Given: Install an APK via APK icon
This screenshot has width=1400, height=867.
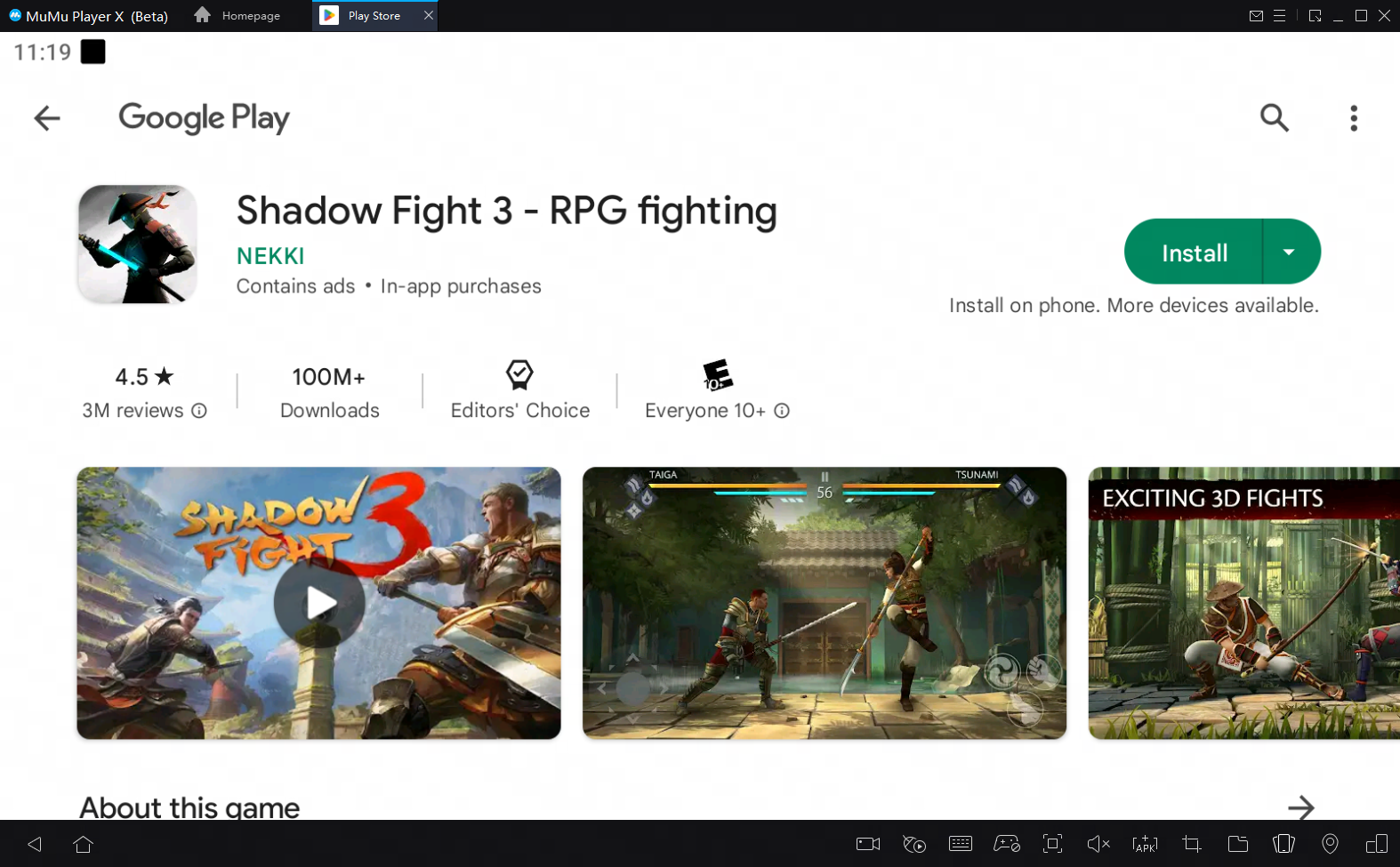Looking at the screenshot, I should click(x=1145, y=844).
